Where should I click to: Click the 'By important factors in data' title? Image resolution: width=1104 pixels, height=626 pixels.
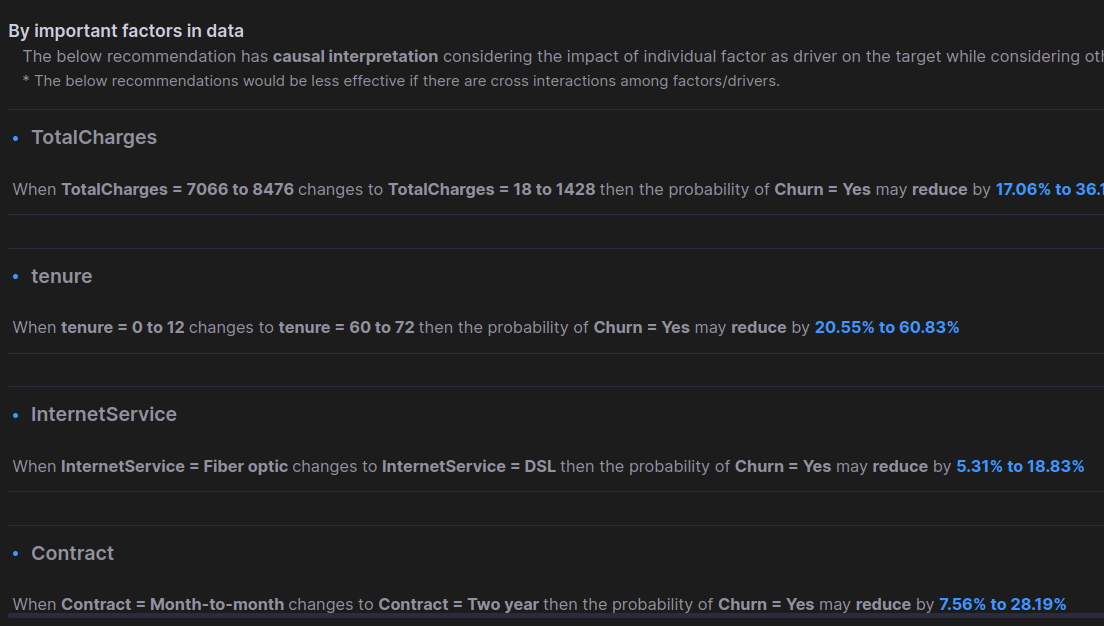click(x=126, y=31)
